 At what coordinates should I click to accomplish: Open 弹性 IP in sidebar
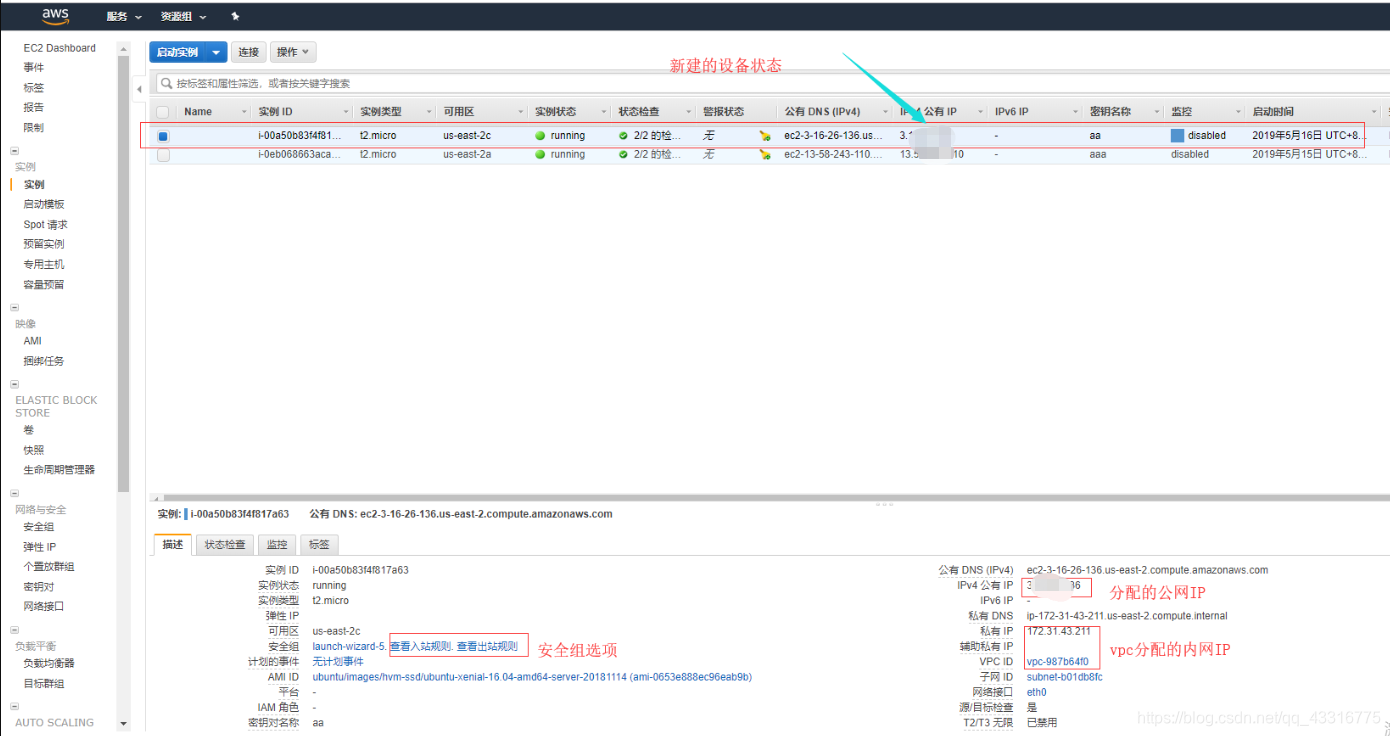click(x=40, y=547)
